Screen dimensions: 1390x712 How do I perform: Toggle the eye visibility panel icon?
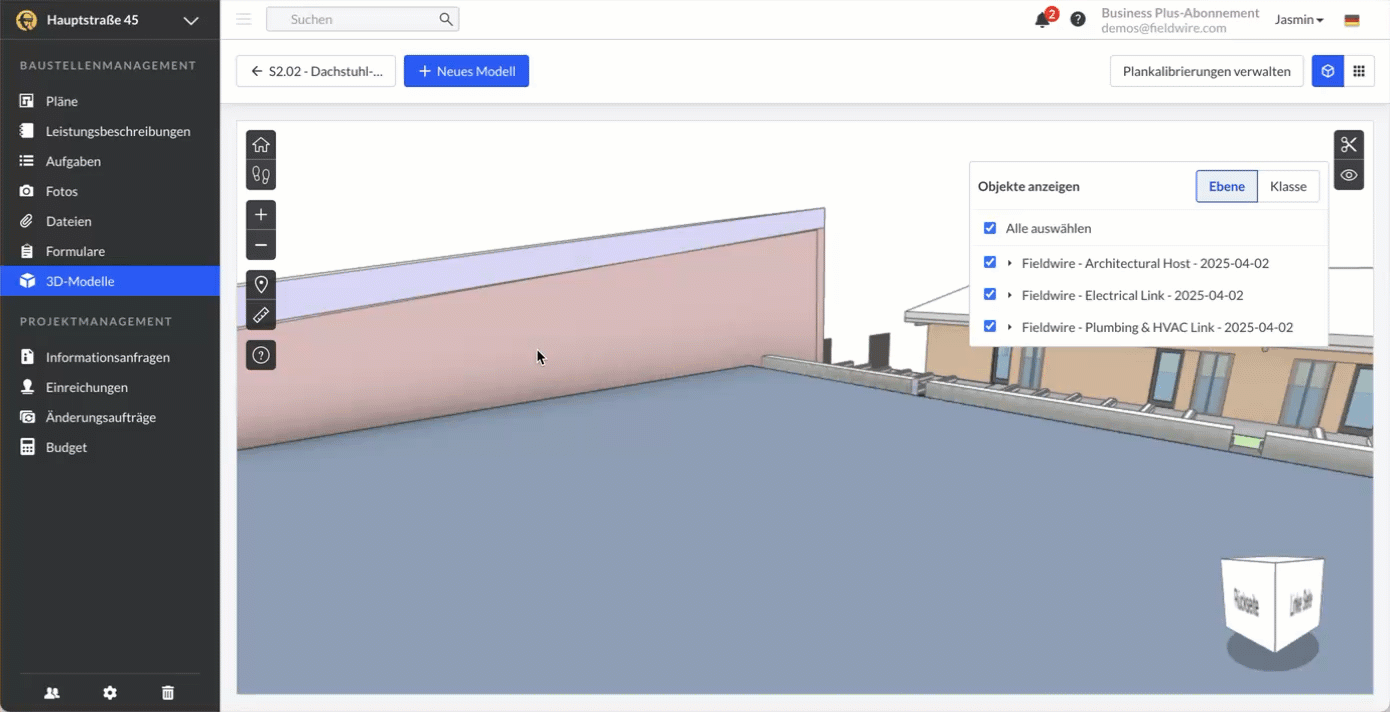click(1349, 175)
